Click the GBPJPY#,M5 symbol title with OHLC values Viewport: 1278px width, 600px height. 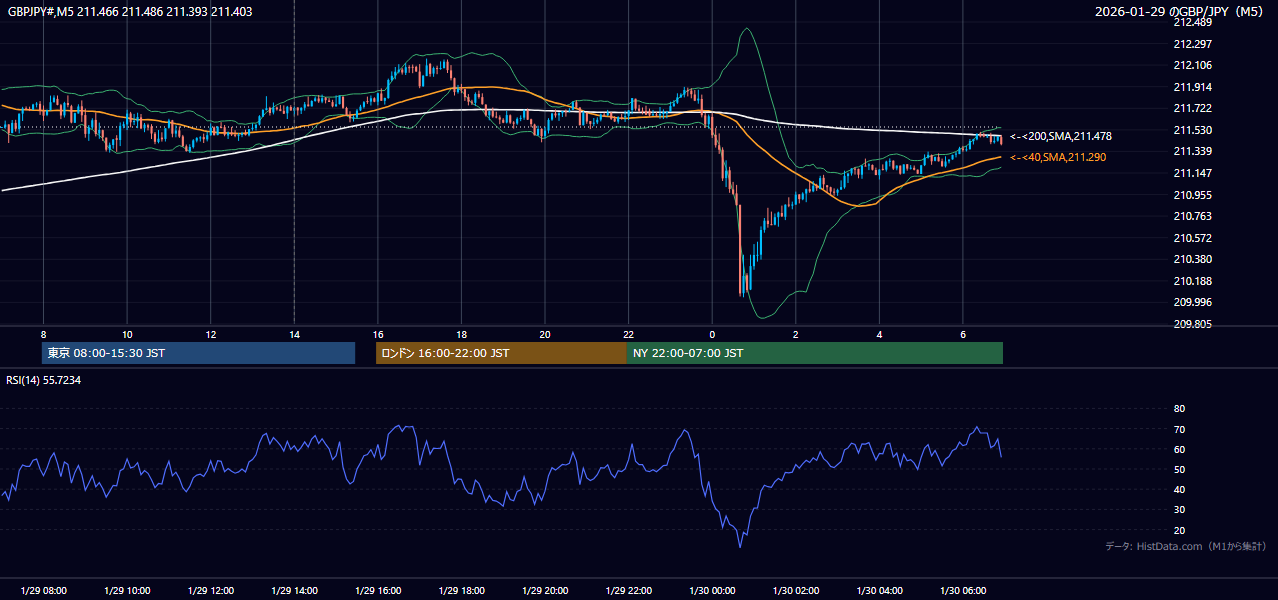click(x=129, y=11)
